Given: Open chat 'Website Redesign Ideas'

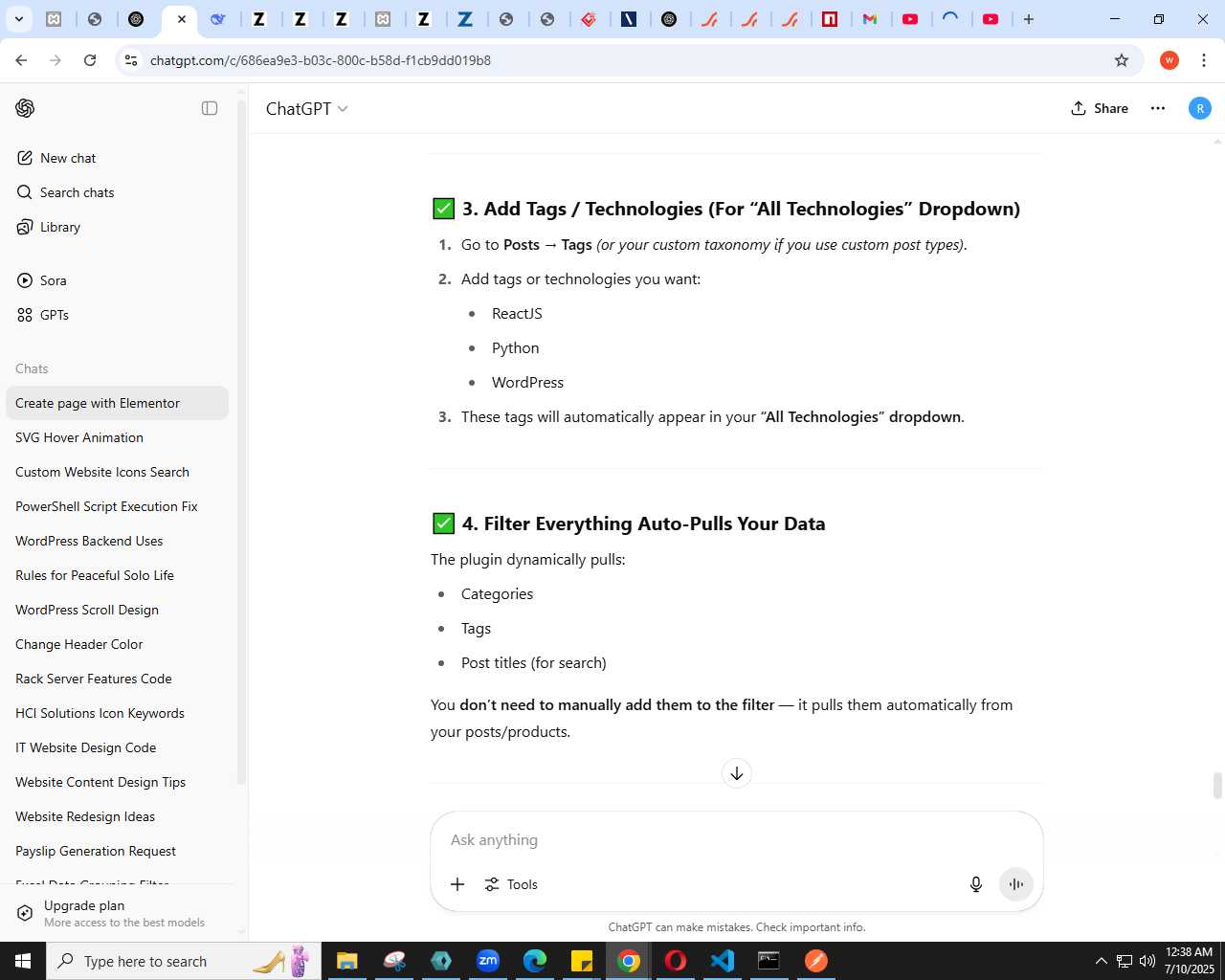Looking at the screenshot, I should [x=117, y=816].
